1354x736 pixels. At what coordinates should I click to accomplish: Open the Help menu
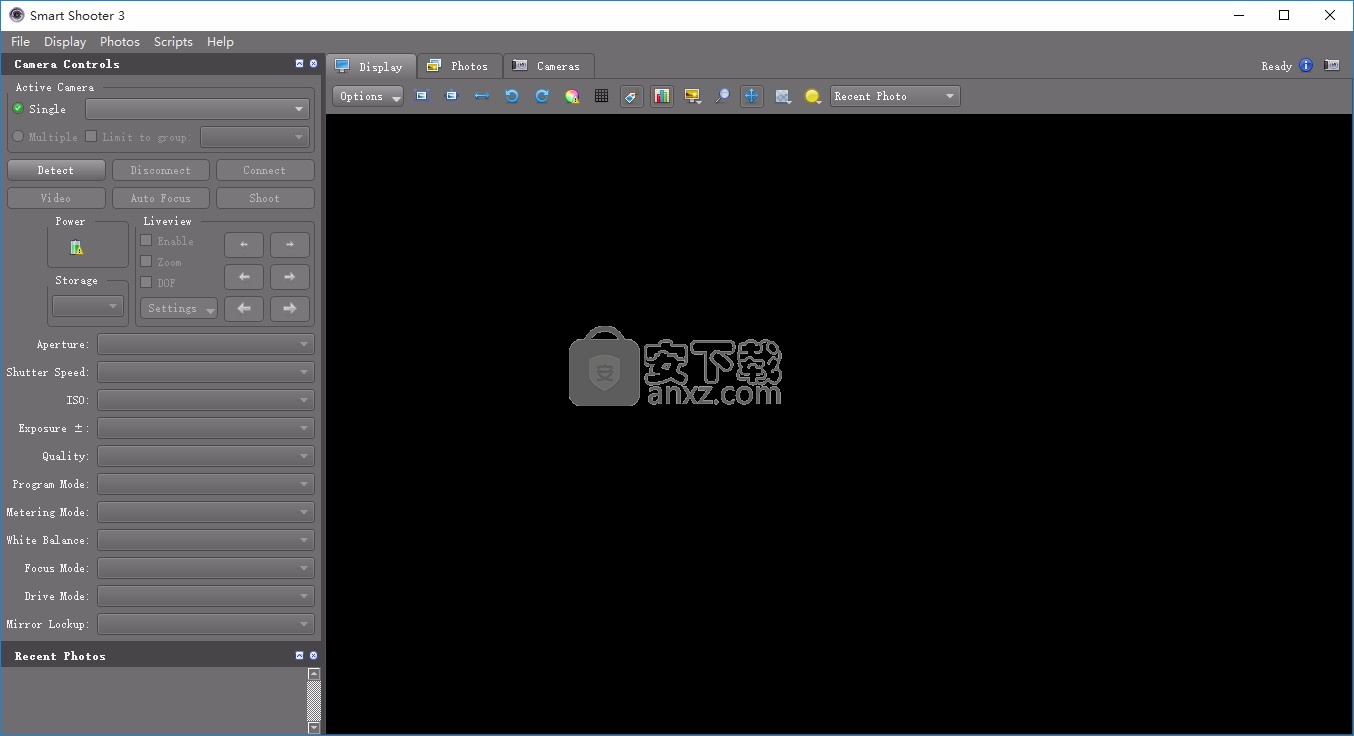pyautogui.click(x=220, y=42)
